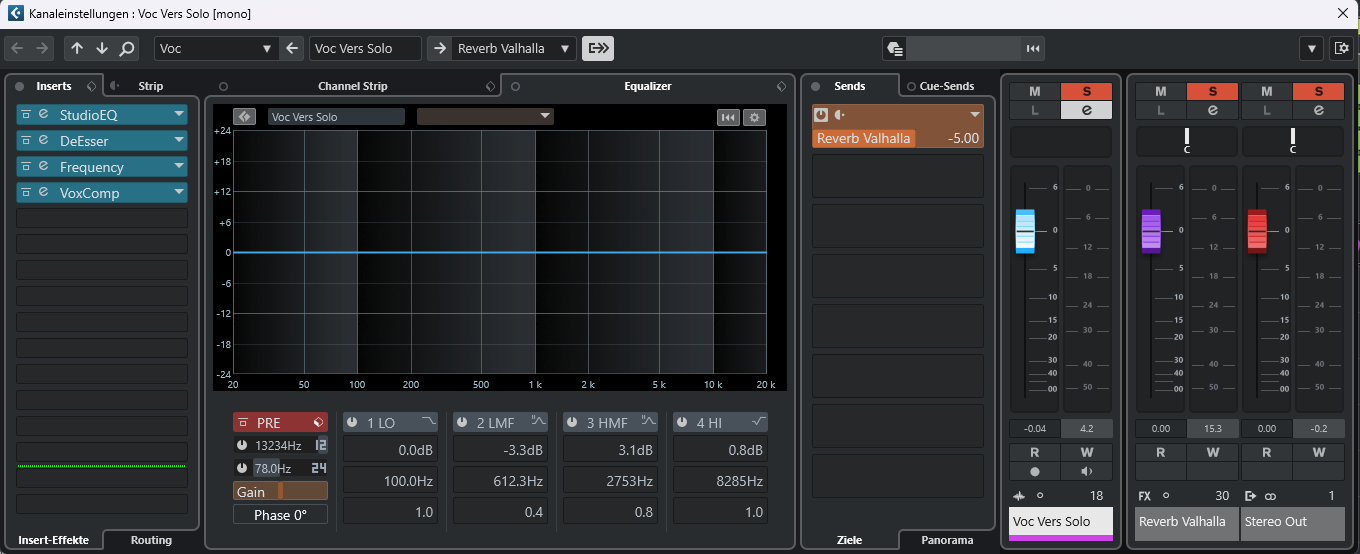Open the EQ preset dropdown menu
Viewport: 1360px width, 554px height.
pyautogui.click(x=545, y=116)
